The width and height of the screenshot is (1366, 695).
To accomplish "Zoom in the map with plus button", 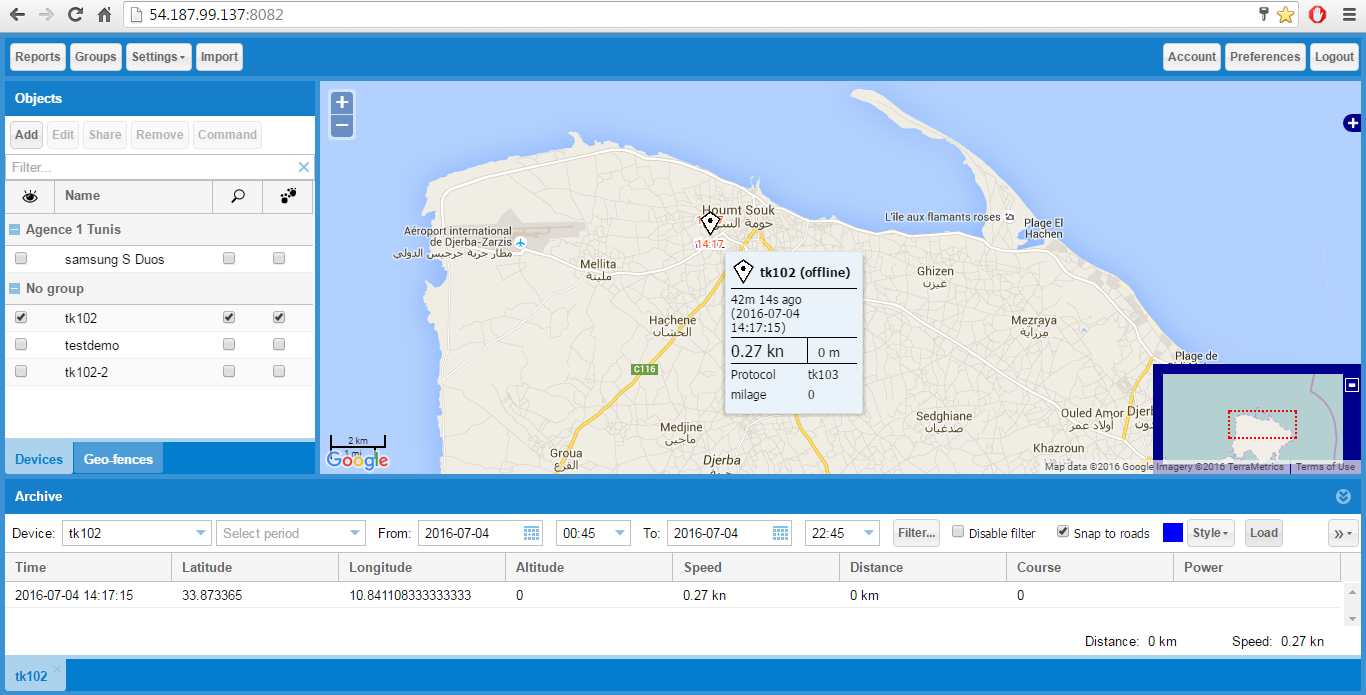I will pyautogui.click(x=342, y=102).
